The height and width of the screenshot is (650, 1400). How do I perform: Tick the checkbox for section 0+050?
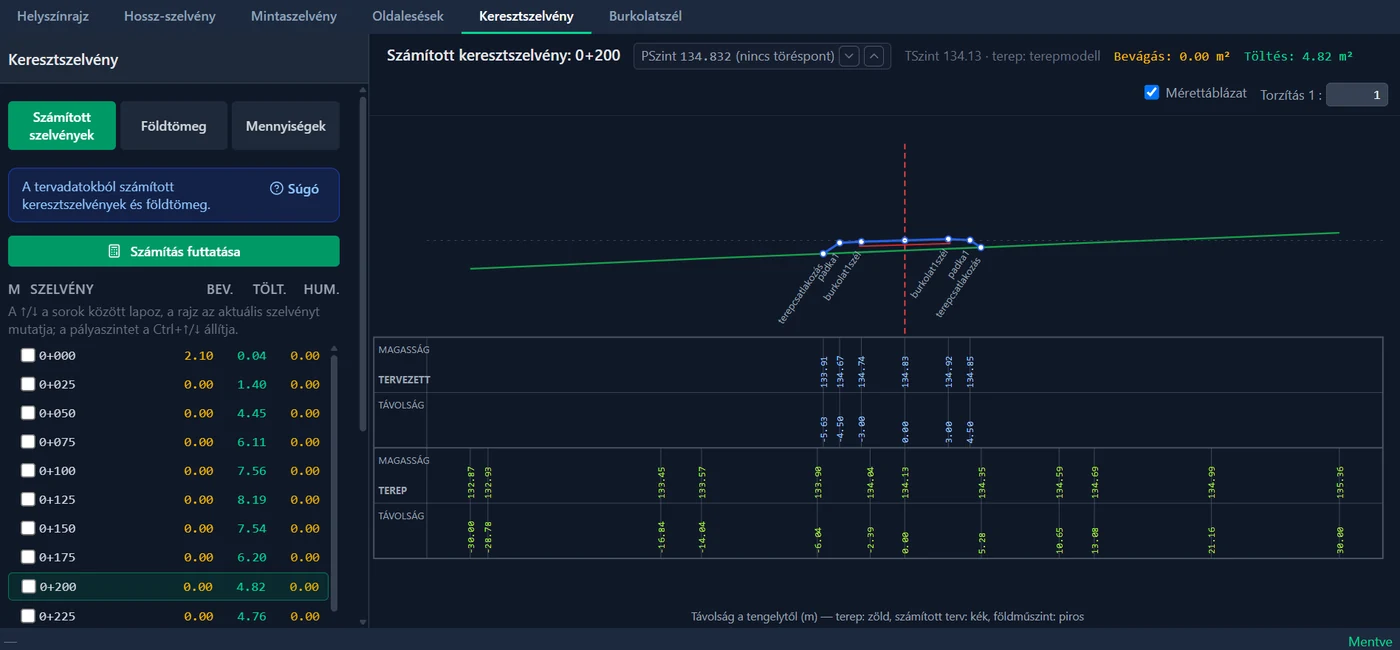[x=28, y=413]
